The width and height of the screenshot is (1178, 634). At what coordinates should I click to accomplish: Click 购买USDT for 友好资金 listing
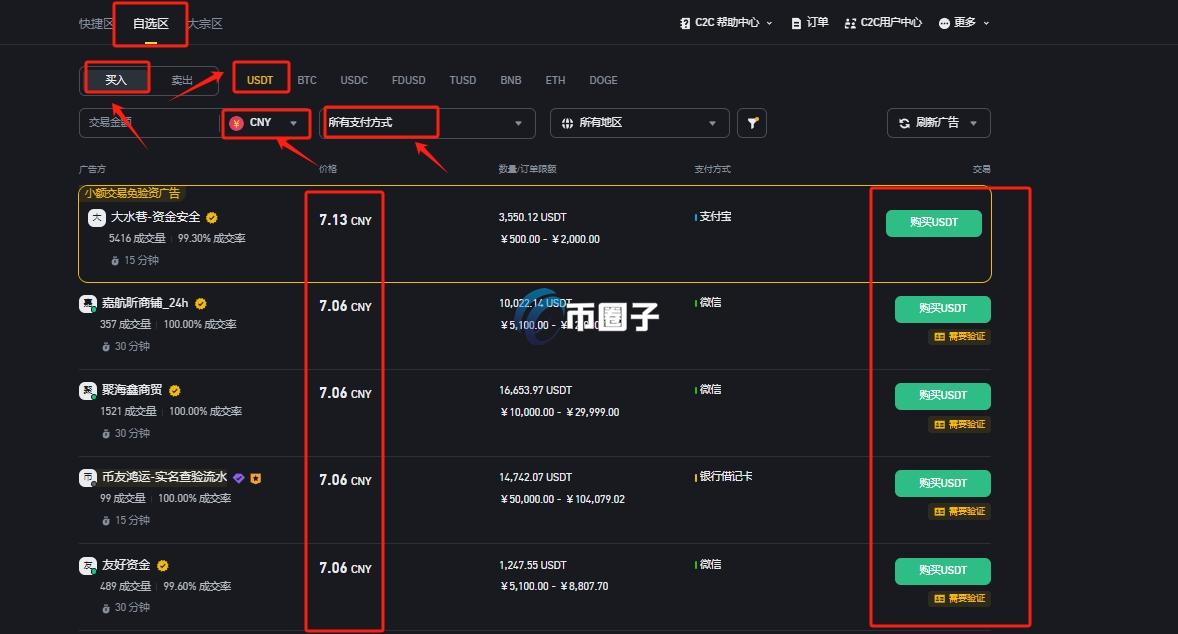[x=942, y=570]
